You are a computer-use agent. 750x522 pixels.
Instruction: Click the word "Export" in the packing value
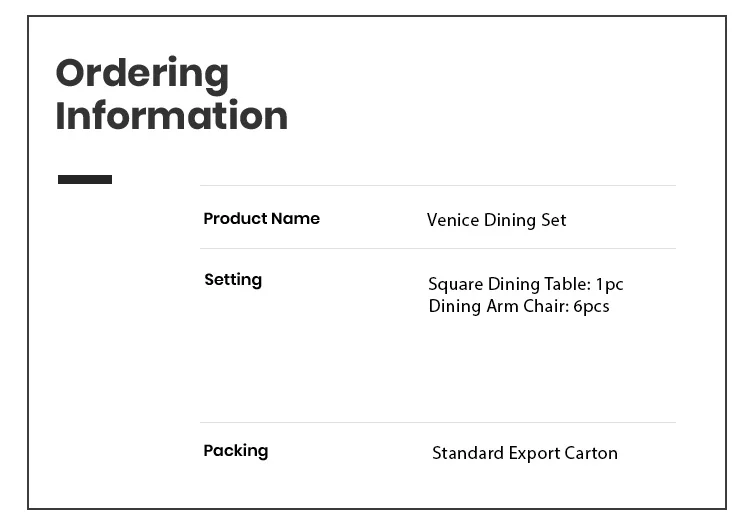[535, 453]
